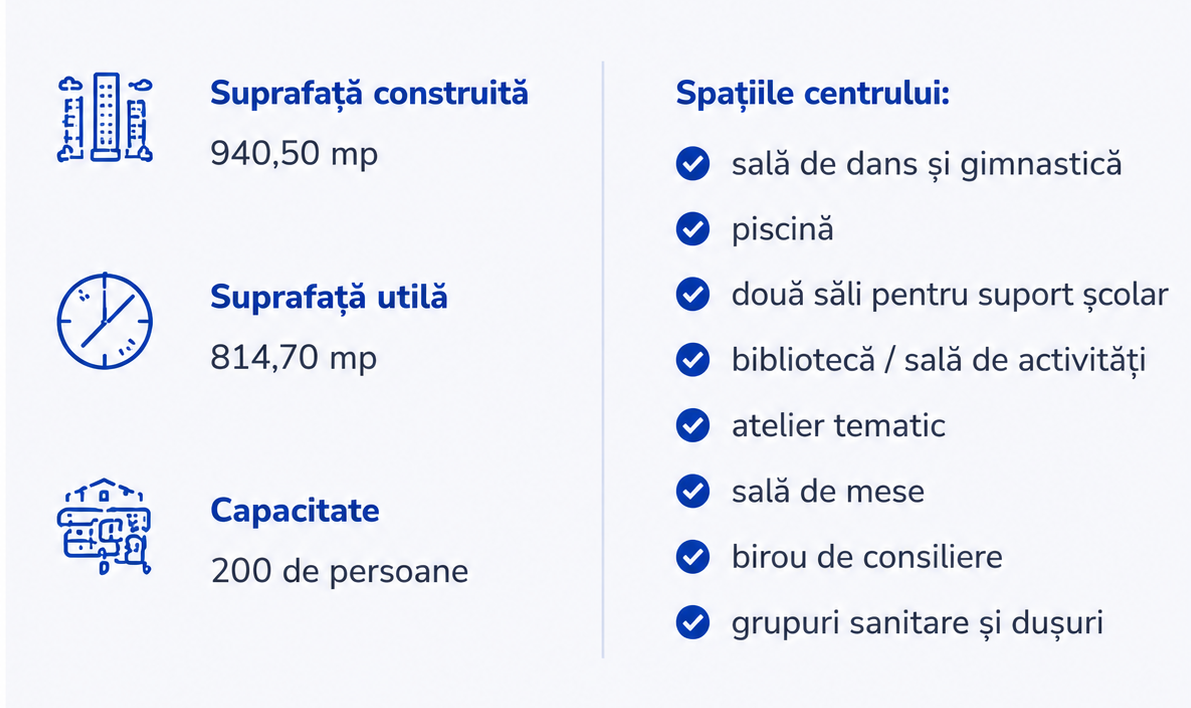Click the checkmark next to sală de mese
Screen dimensions: 1191x708
coord(693,491)
